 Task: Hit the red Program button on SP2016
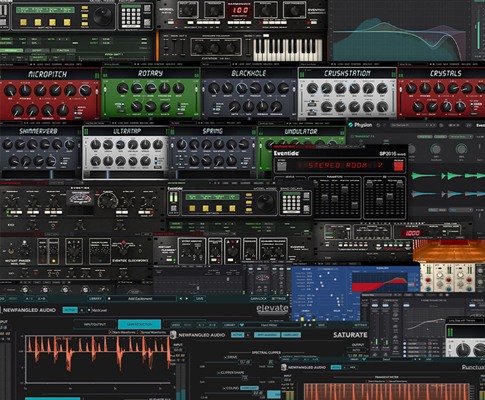coord(399,166)
